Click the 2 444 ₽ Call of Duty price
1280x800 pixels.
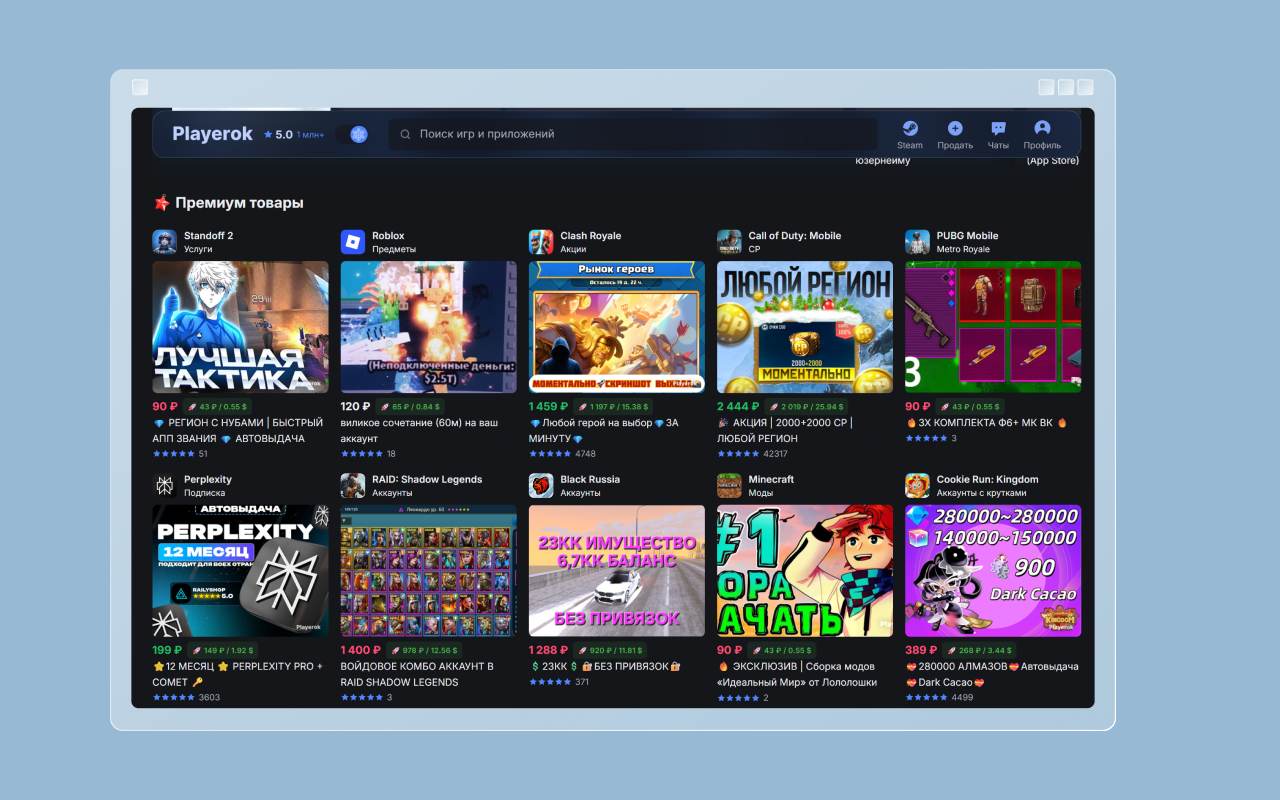738,407
